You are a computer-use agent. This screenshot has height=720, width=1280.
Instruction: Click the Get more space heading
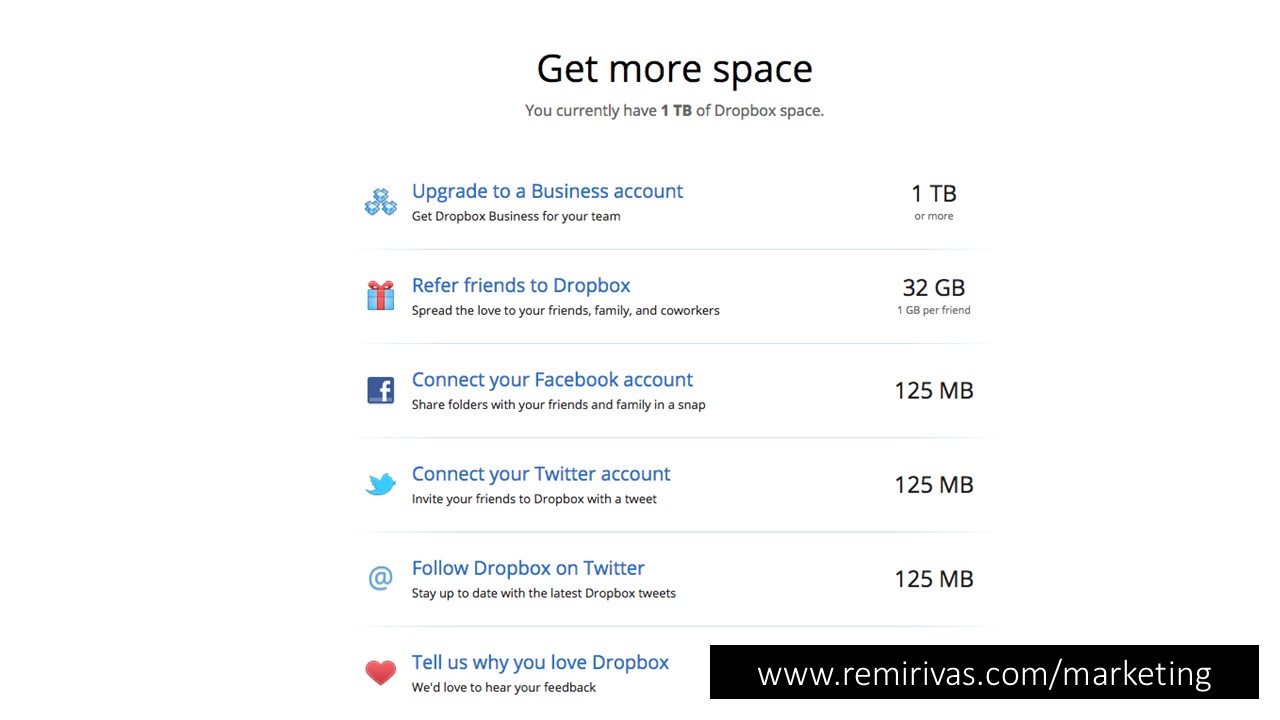pos(675,68)
